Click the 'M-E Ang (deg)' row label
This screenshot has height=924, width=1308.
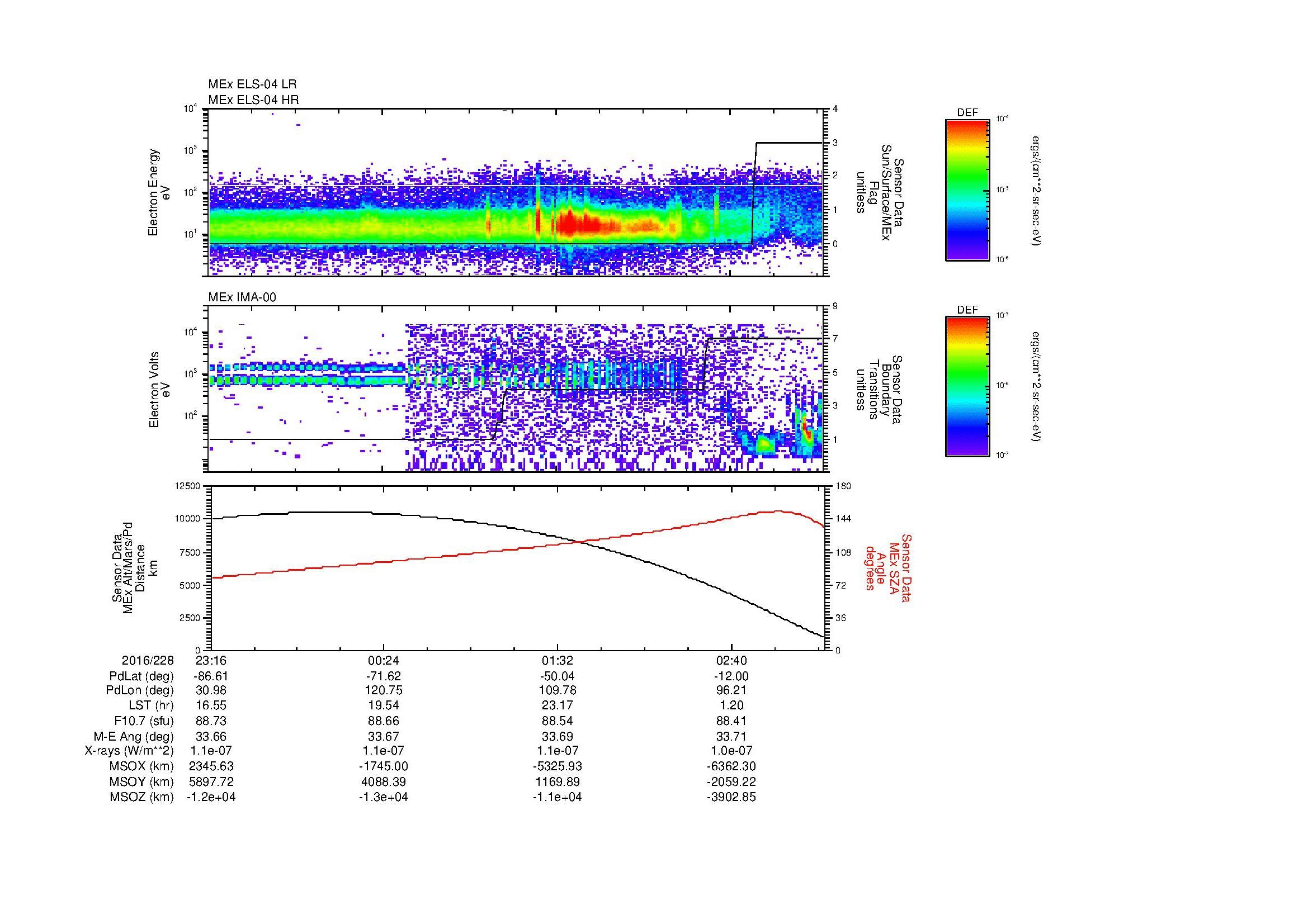(134, 736)
